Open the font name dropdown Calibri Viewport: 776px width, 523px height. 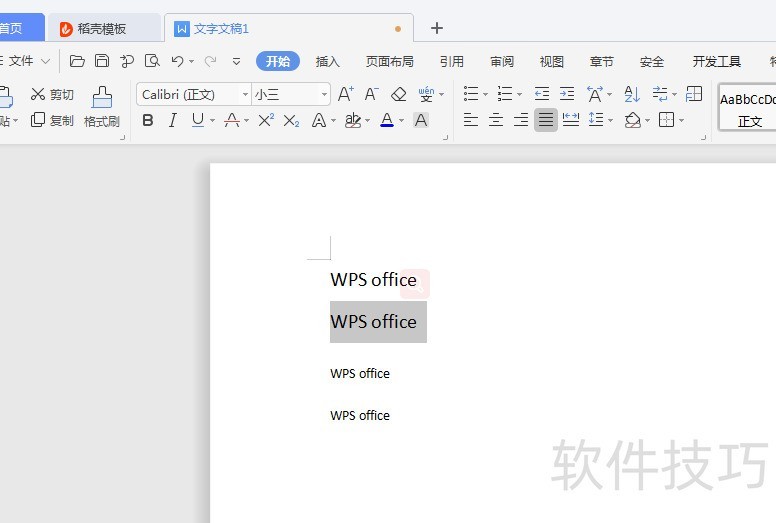pos(245,94)
